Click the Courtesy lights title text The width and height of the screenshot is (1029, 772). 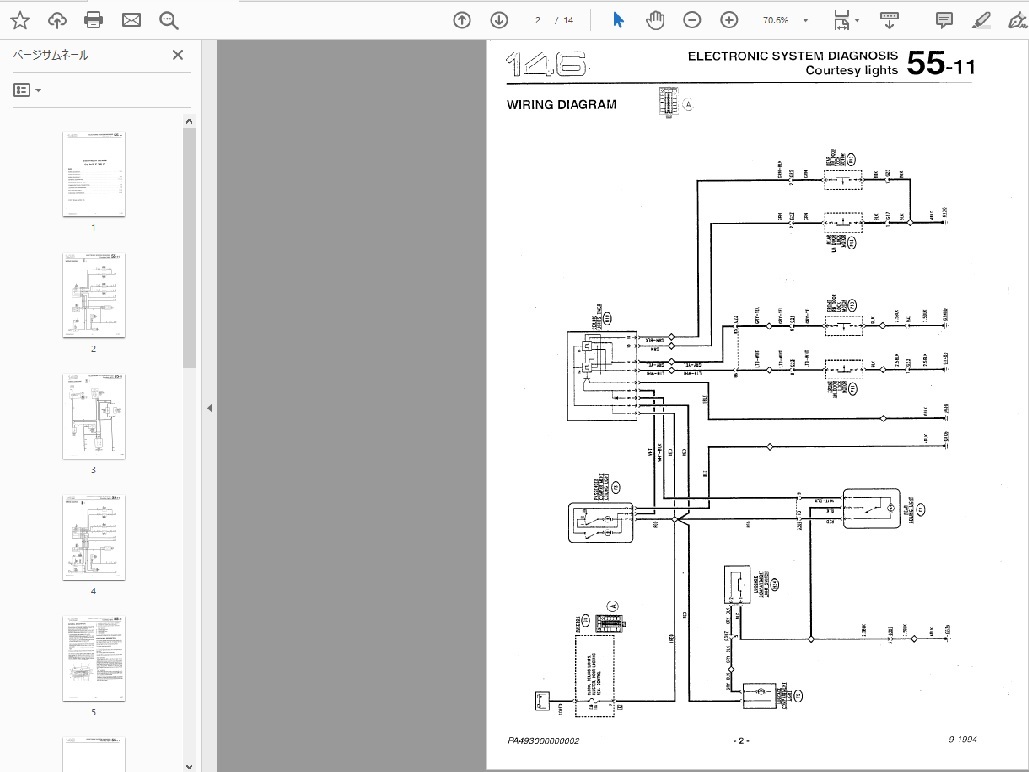(851, 70)
